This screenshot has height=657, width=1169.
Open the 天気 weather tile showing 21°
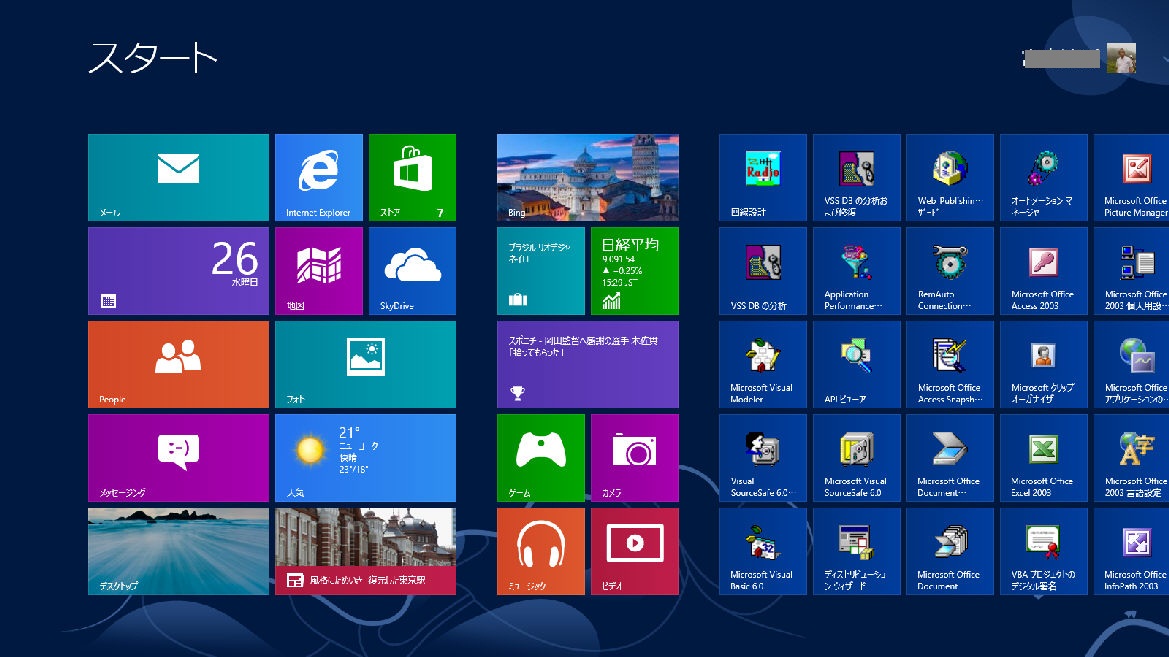(365, 458)
